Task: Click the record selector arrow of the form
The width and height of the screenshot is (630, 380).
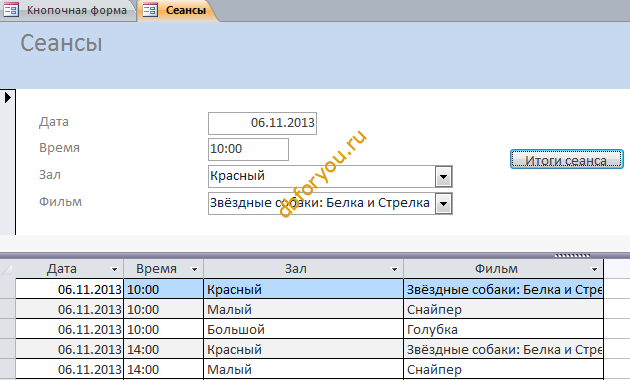Action: click(x=8, y=98)
